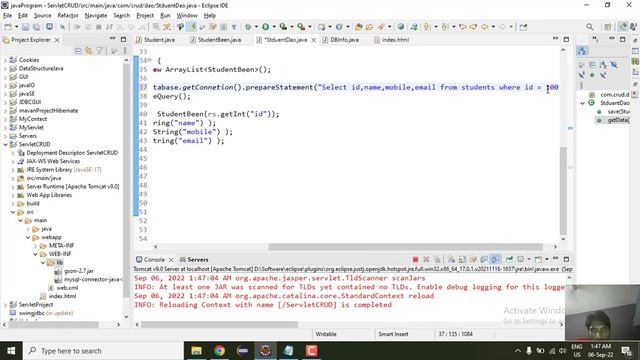Collapse the WEB-INF folder
This screenshot has height=360, width=640.
click(x=36, y=254)
